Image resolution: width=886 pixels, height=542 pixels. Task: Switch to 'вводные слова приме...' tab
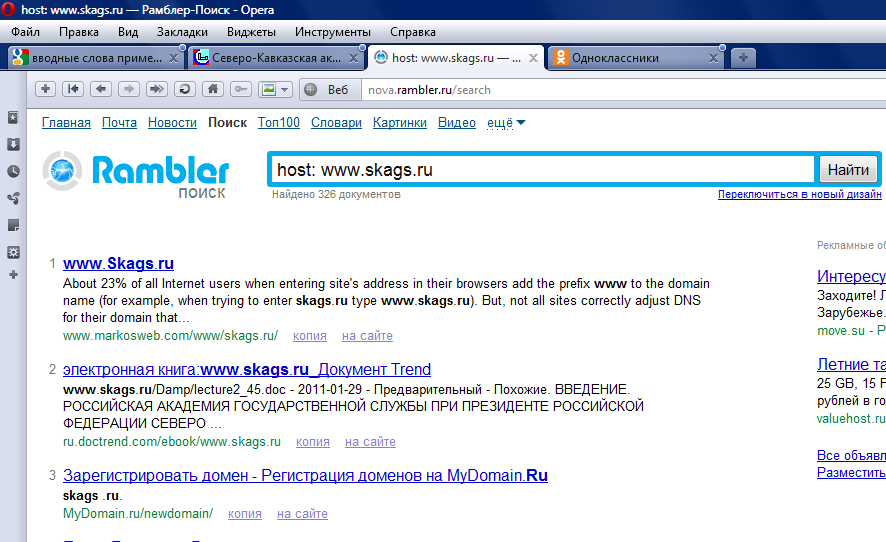97,58
